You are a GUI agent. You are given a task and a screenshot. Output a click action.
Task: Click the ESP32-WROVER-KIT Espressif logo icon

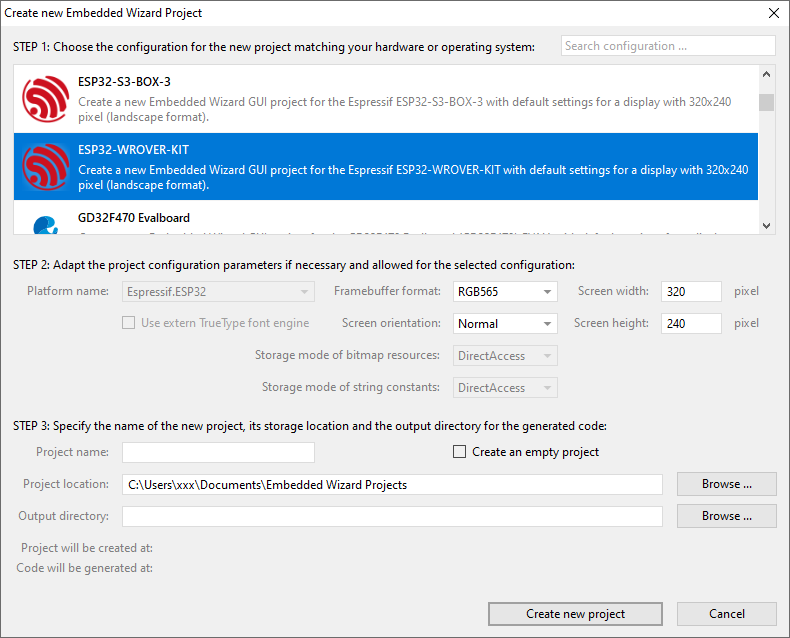coord(45,167)
